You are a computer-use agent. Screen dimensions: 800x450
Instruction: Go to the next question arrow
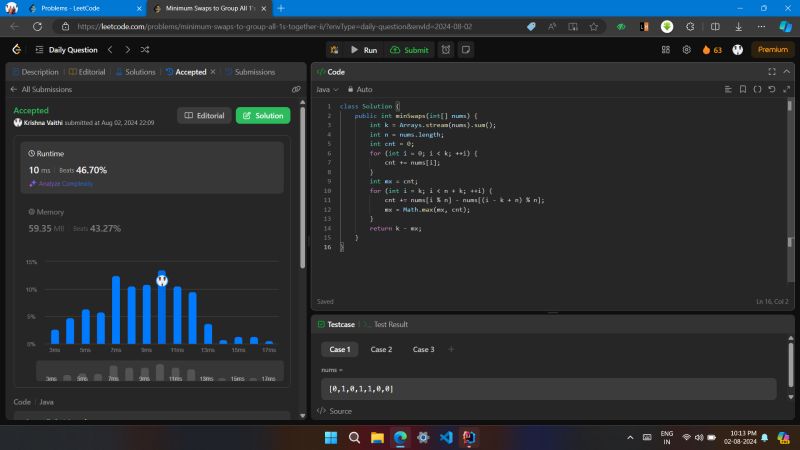pos(127,49)
